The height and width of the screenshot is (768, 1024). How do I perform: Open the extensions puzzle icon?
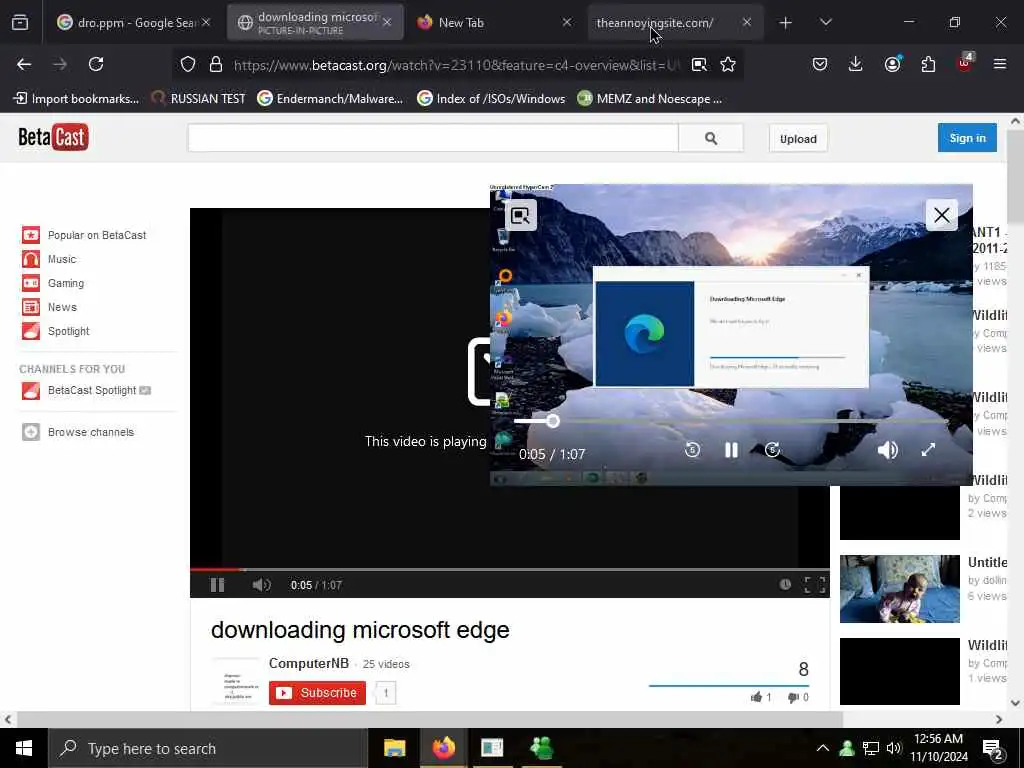(928, 64)
